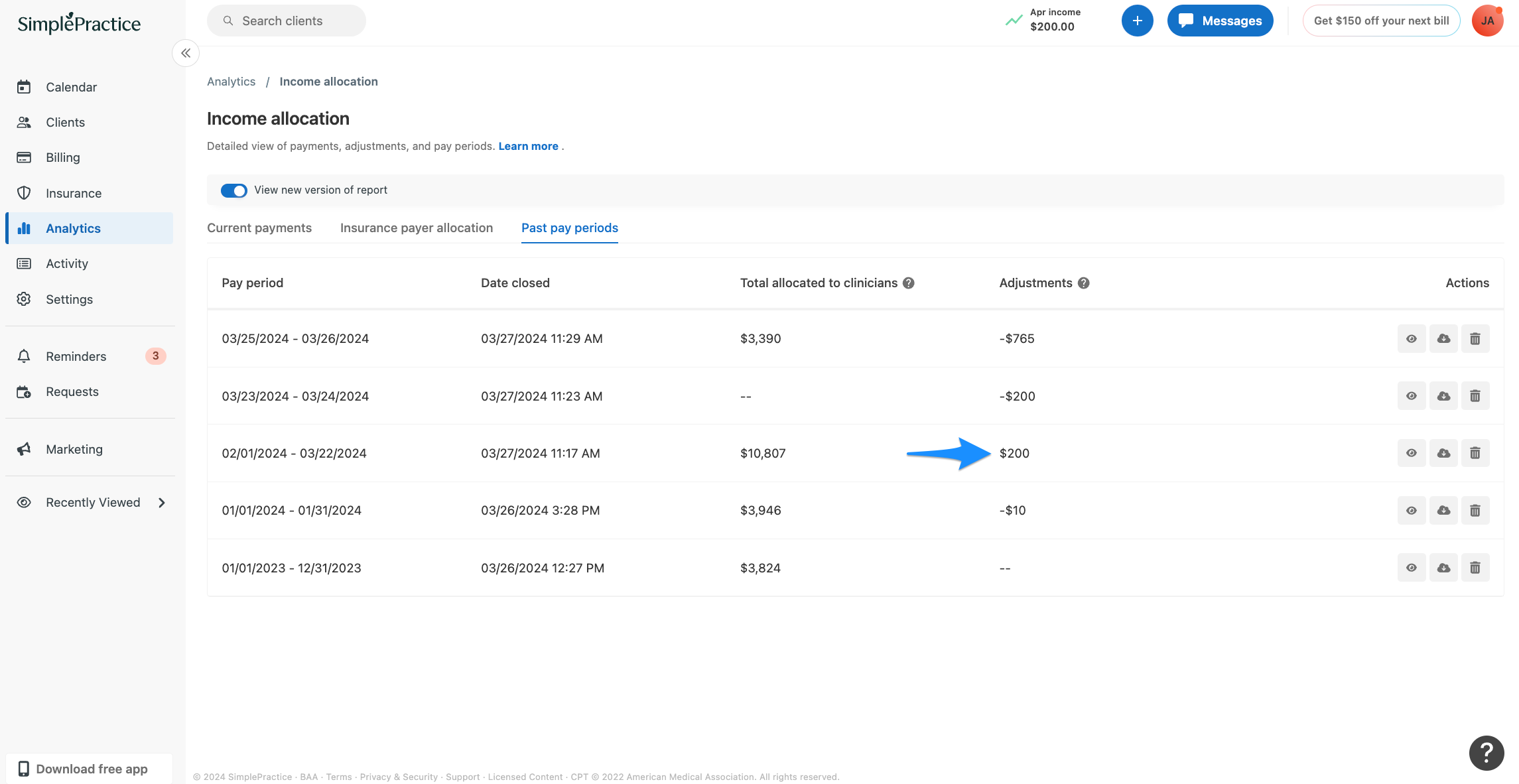Show help for Total allocated to clinicians

pyautogui.click(x=909, y=283)
